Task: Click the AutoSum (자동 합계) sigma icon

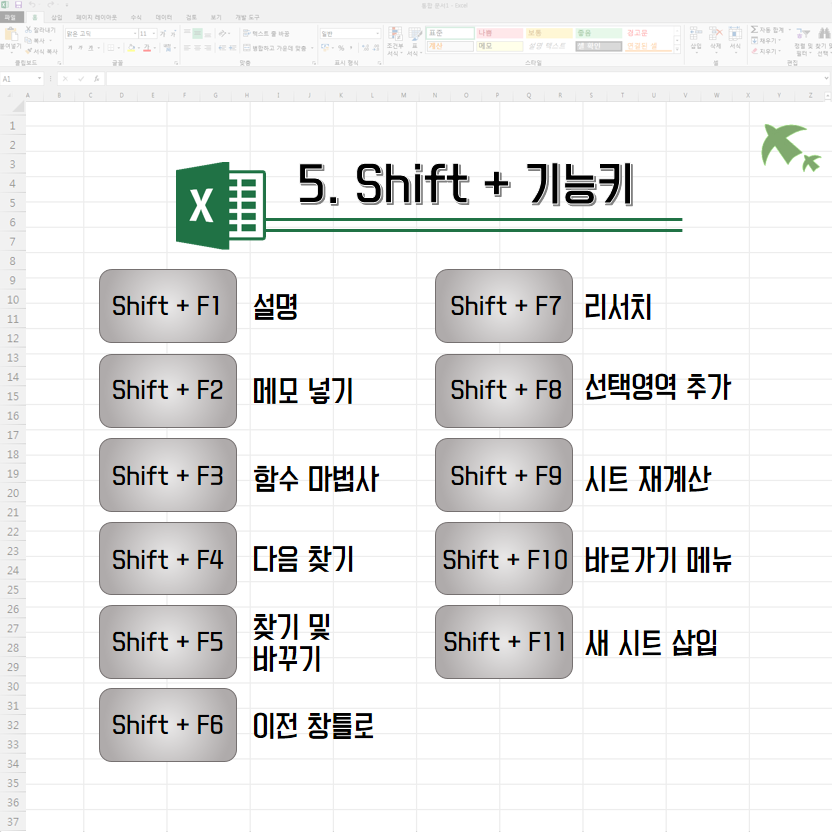Action: coord(753,31)
